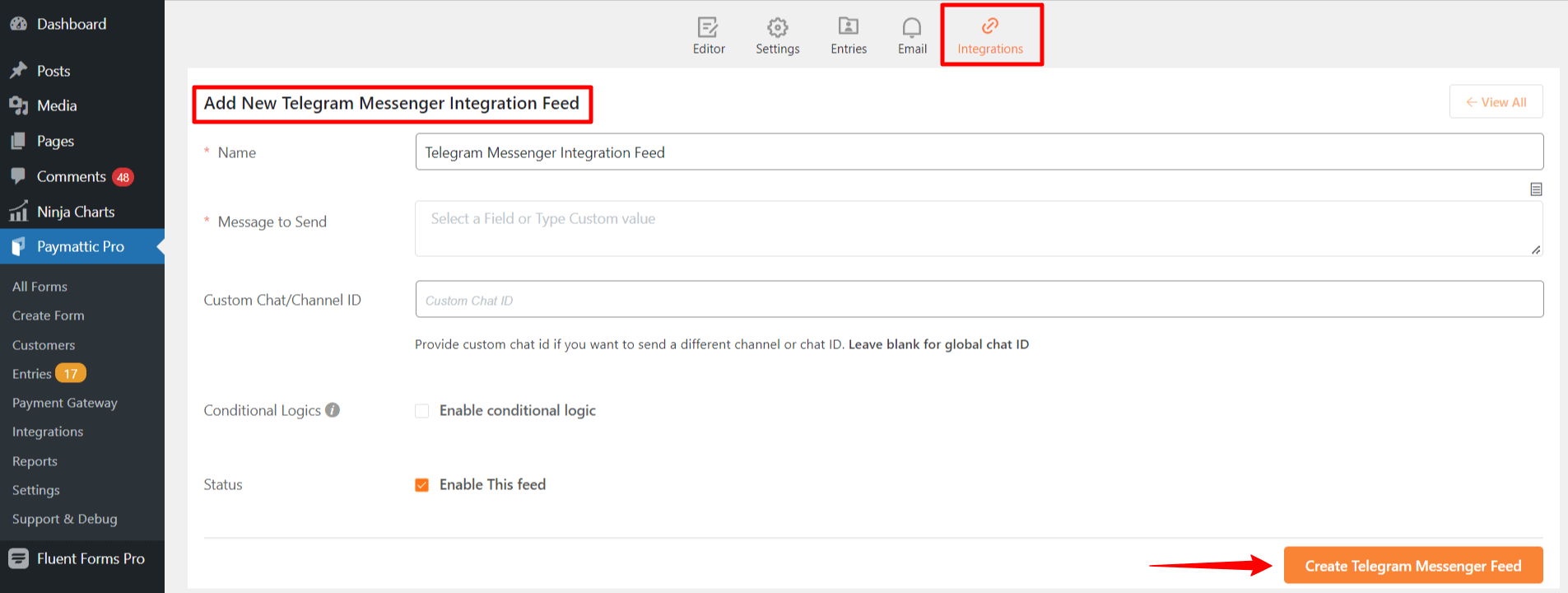Open the shortcode list icon above message field

tap(1536, 189)
